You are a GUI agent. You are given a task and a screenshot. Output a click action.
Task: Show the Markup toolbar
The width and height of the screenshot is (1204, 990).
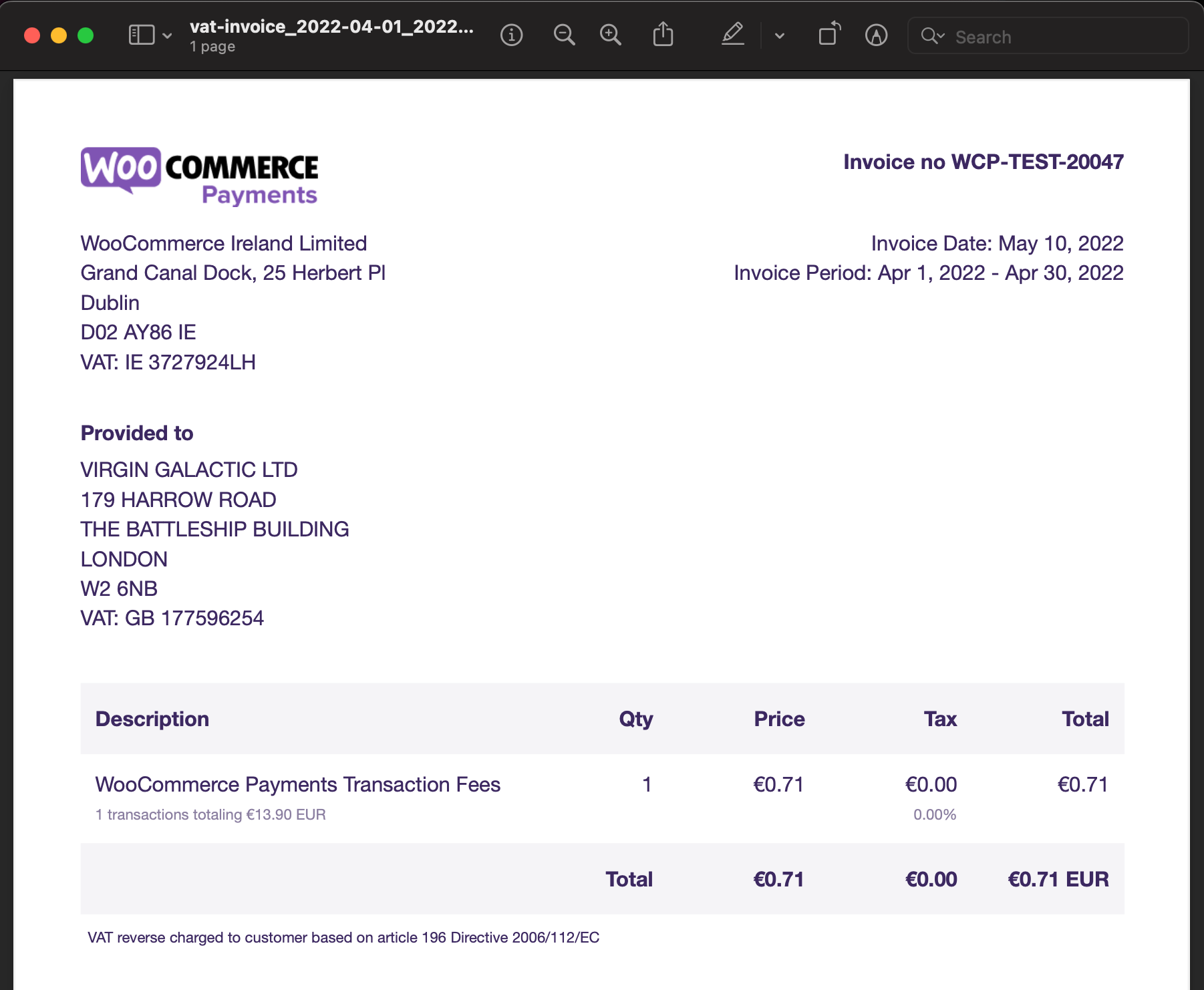876,35
